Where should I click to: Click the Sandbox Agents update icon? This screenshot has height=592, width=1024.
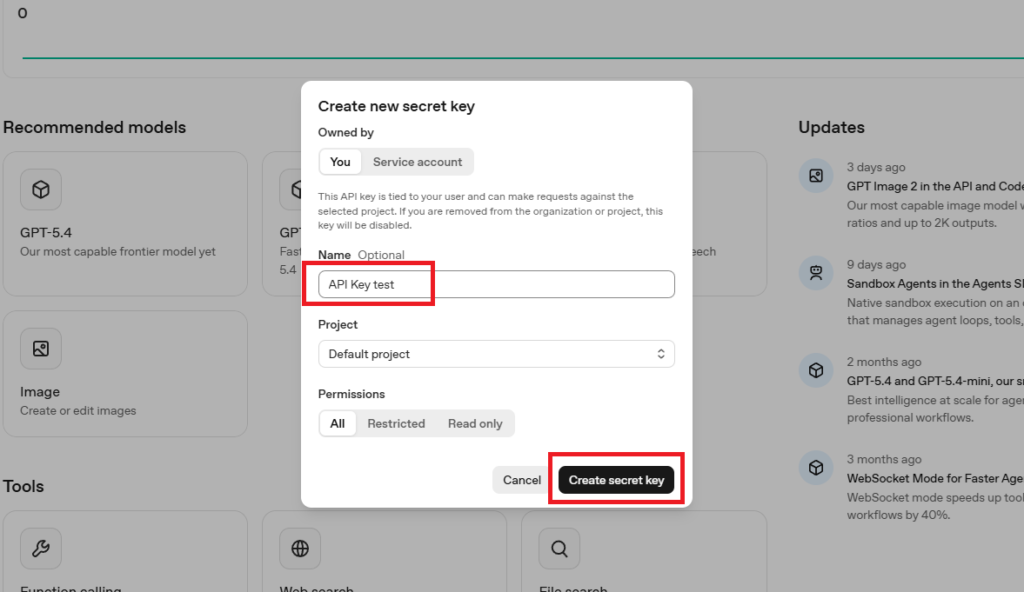coord(816,274)
